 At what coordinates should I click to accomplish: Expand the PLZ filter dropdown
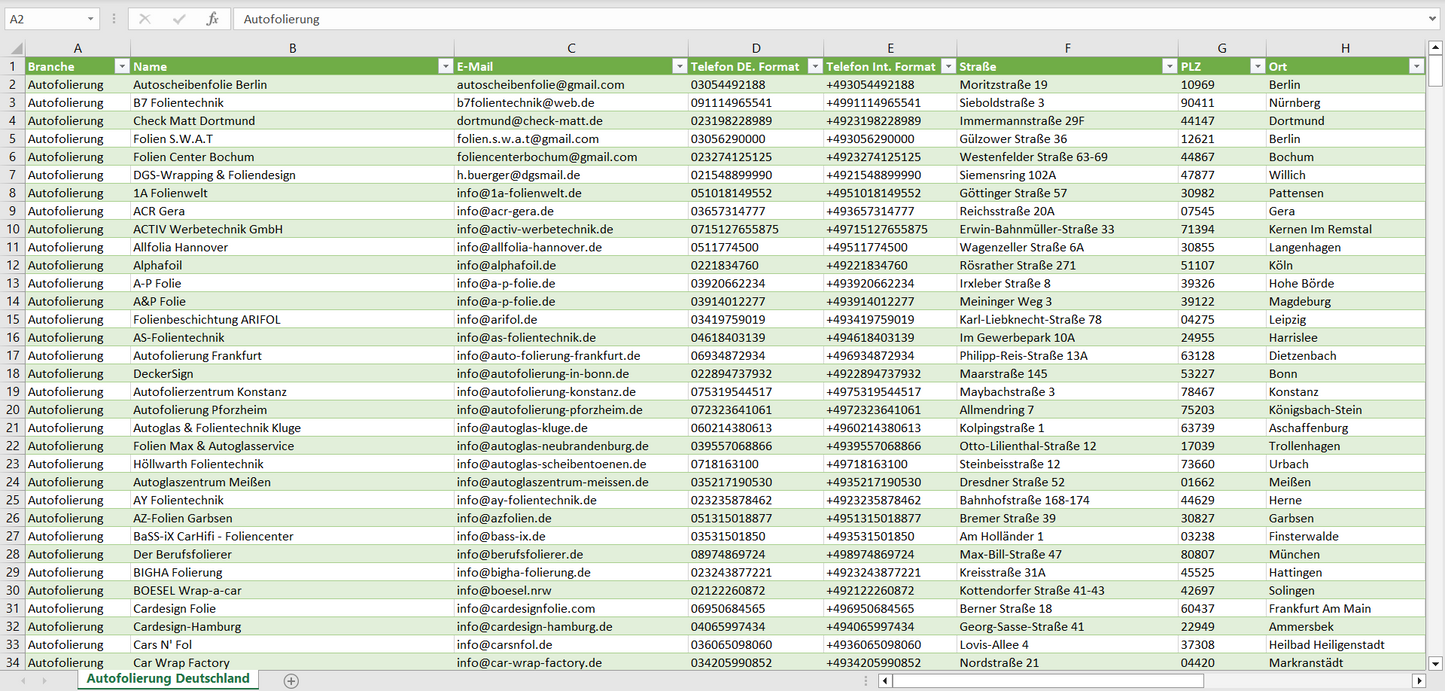point(1257,66)
